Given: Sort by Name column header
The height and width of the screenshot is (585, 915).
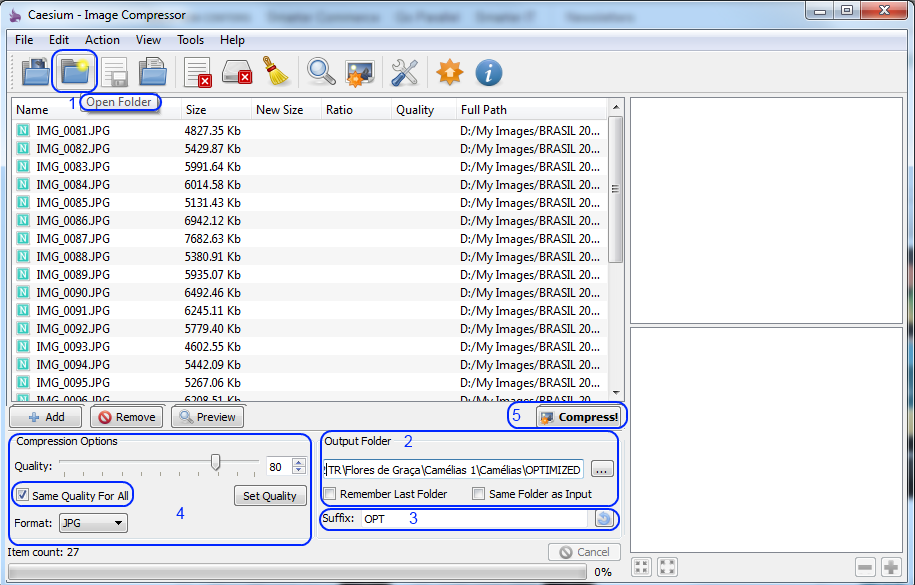Looking at the screenshot, I should (x=96, y=110).
